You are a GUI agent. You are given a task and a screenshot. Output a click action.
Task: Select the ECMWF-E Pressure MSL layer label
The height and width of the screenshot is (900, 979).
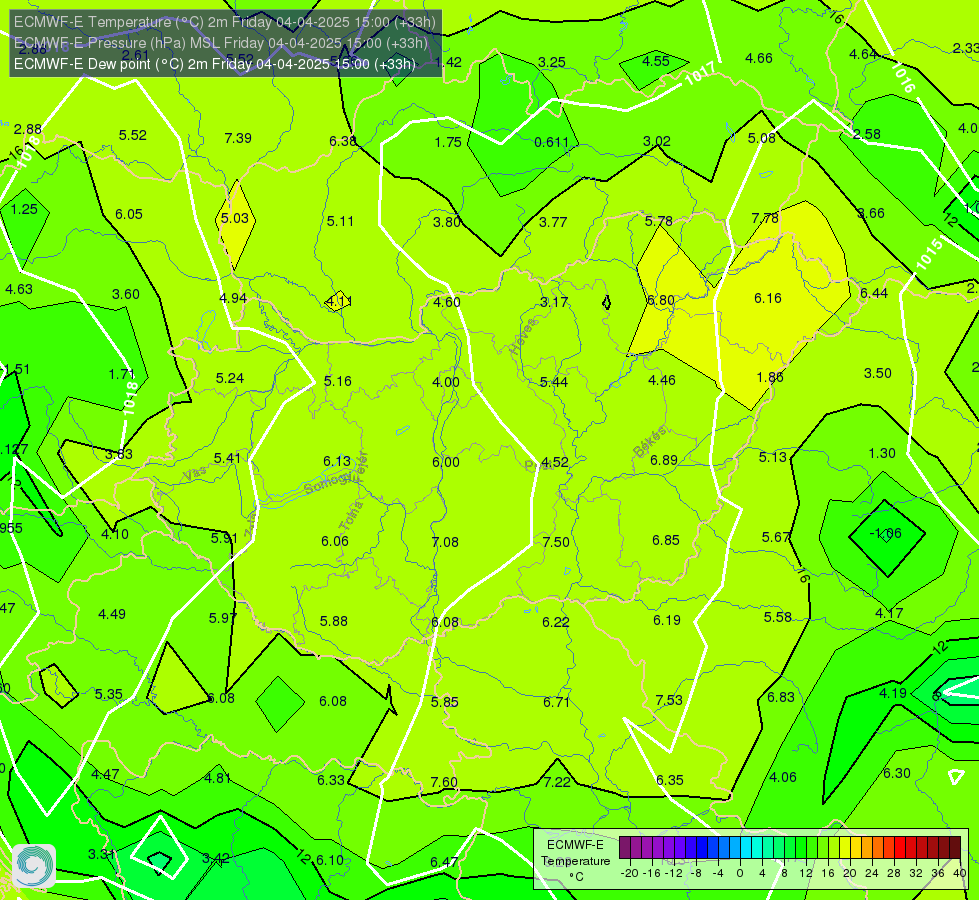(220, 42)
